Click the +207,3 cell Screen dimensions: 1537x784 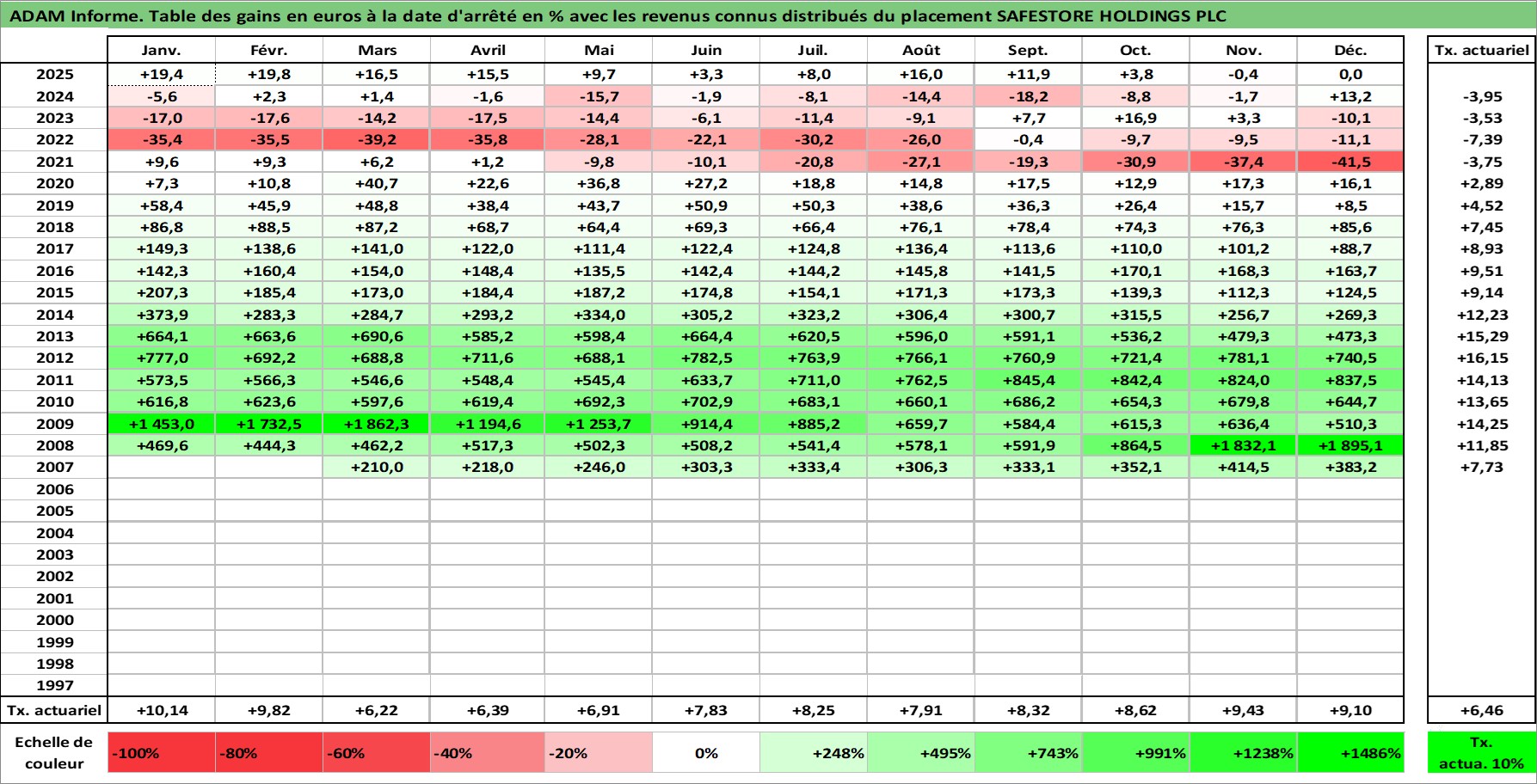(x=161, y=293)
